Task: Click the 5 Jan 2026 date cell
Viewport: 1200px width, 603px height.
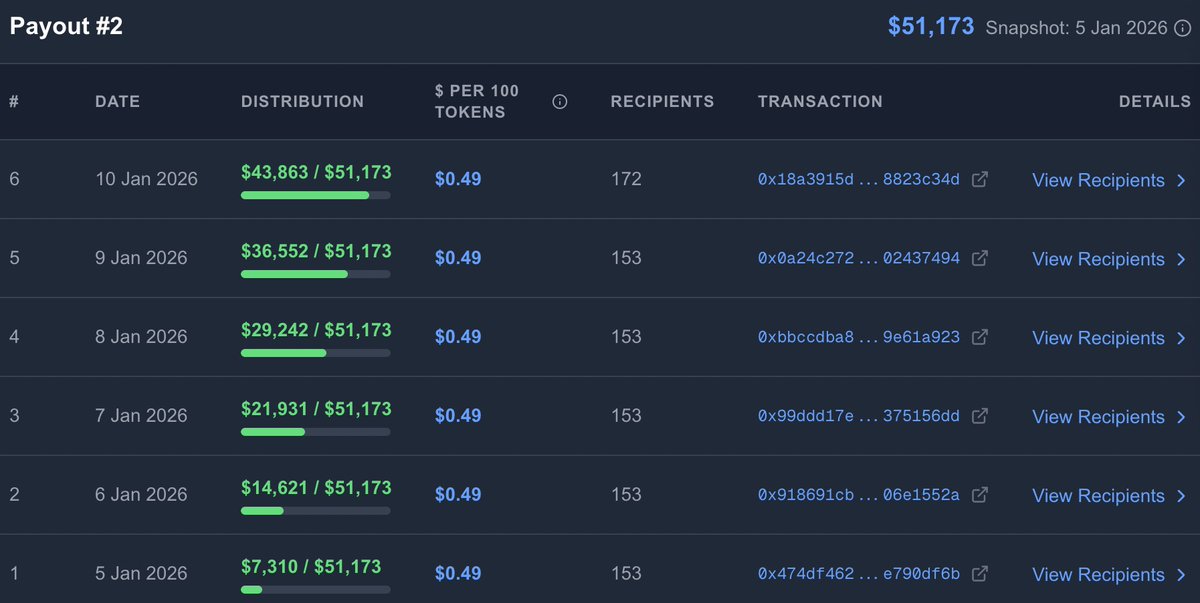Action: (x=141, y=574)
